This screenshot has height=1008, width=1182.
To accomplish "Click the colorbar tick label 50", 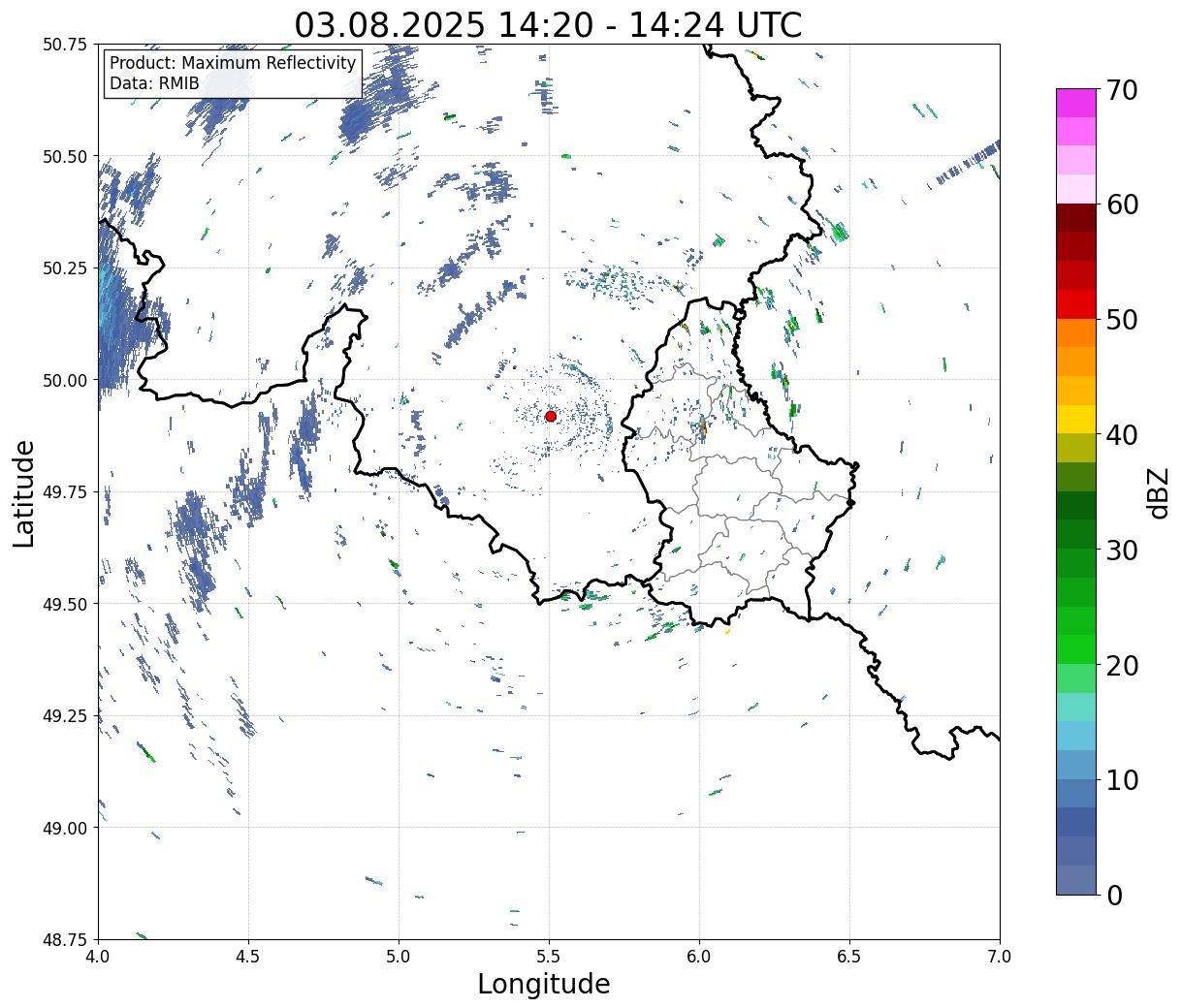I will 1122,320.
